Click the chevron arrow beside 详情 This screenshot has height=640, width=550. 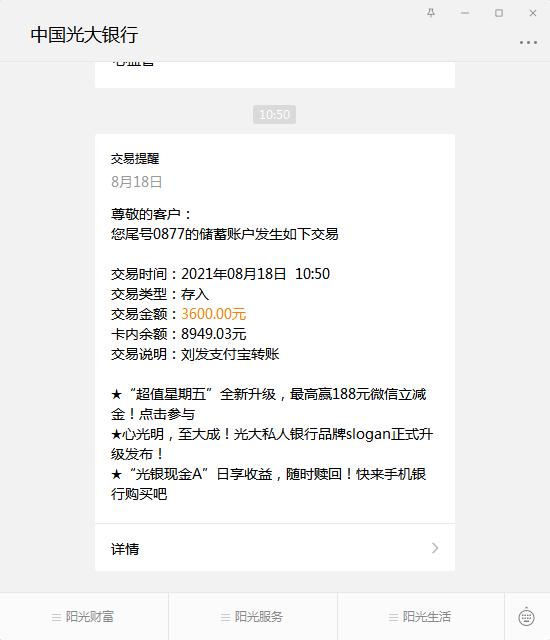[x=435, y=548]
